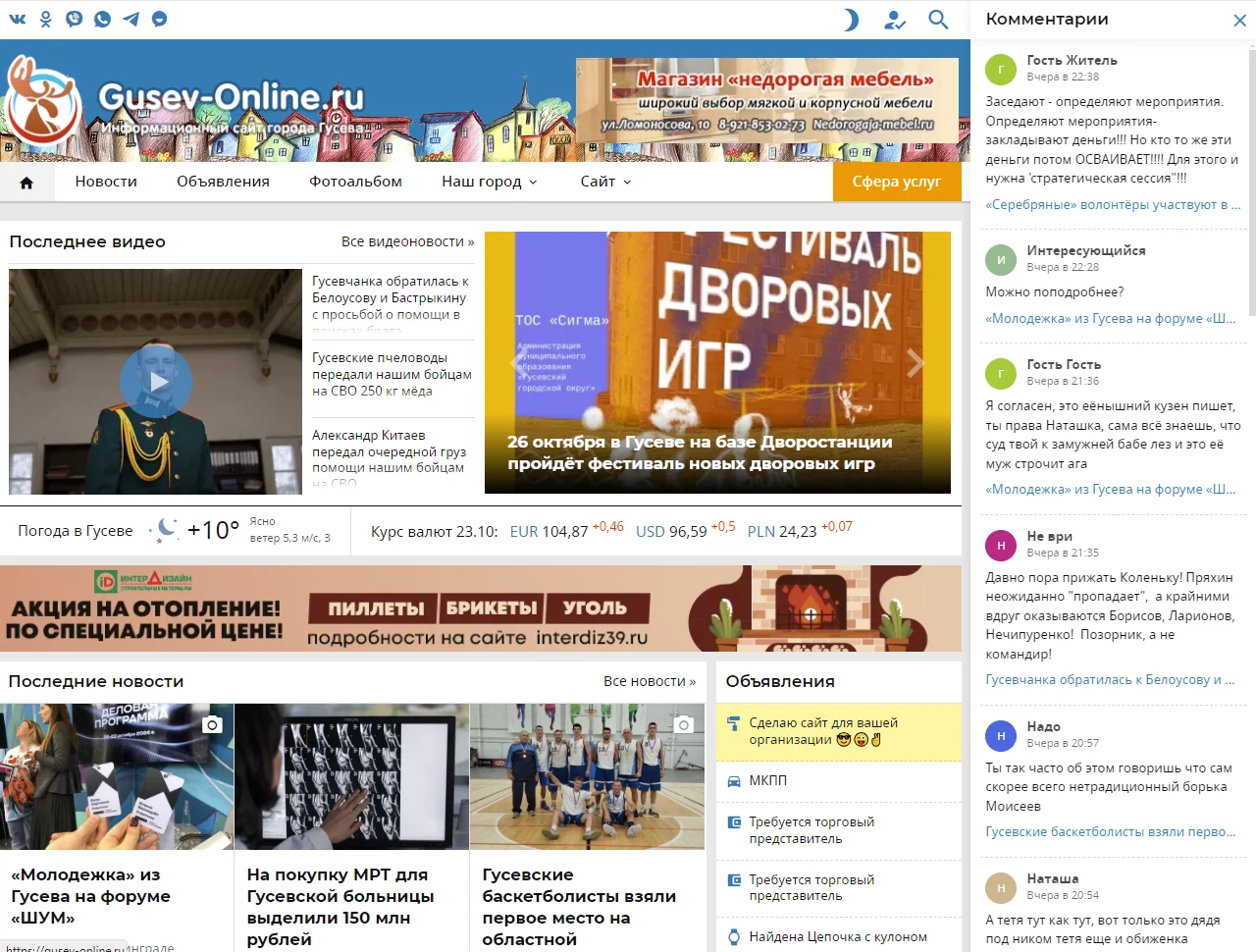
Task: Click the Viber icon in header
Action: (74, 19)
